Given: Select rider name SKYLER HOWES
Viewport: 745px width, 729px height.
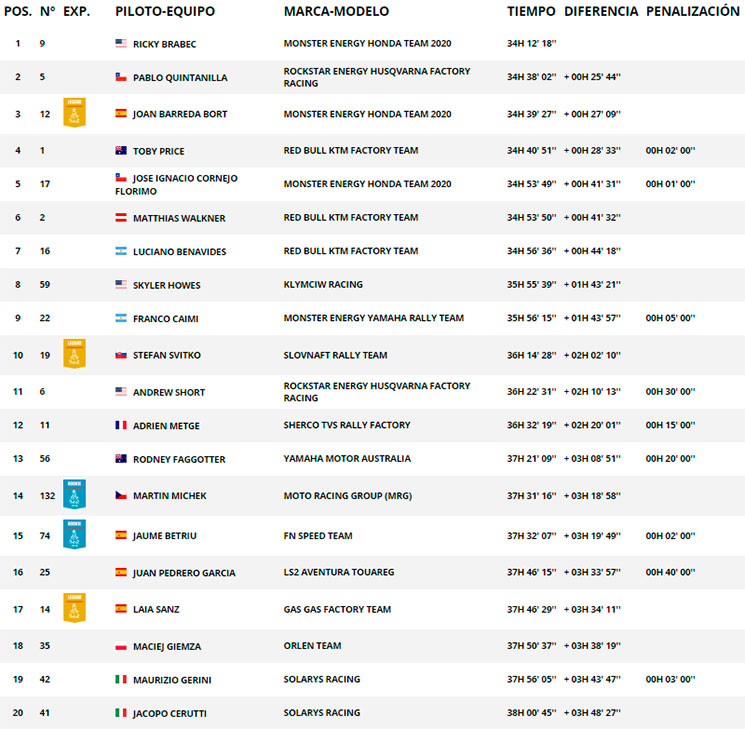Looking at the screenshot, I should pyautogui.click(x=167, y=285).
